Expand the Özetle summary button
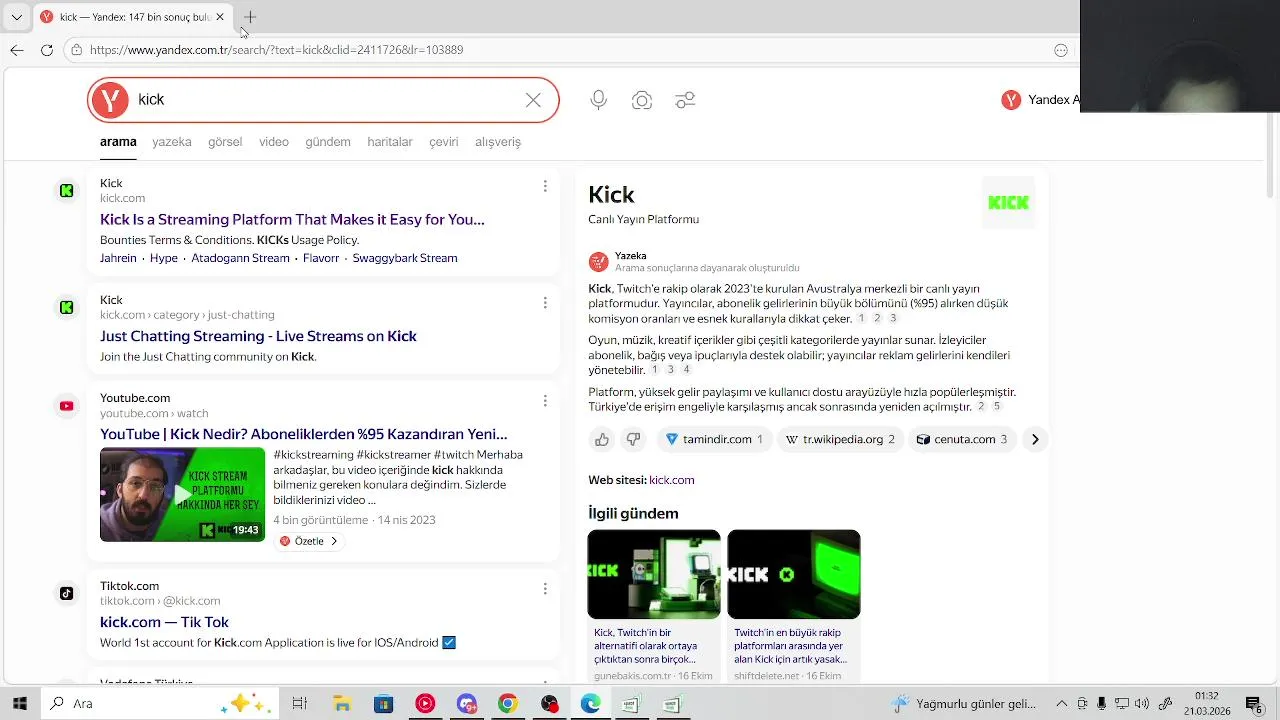Screen dimensions: 1280x720 coord(309,541)
